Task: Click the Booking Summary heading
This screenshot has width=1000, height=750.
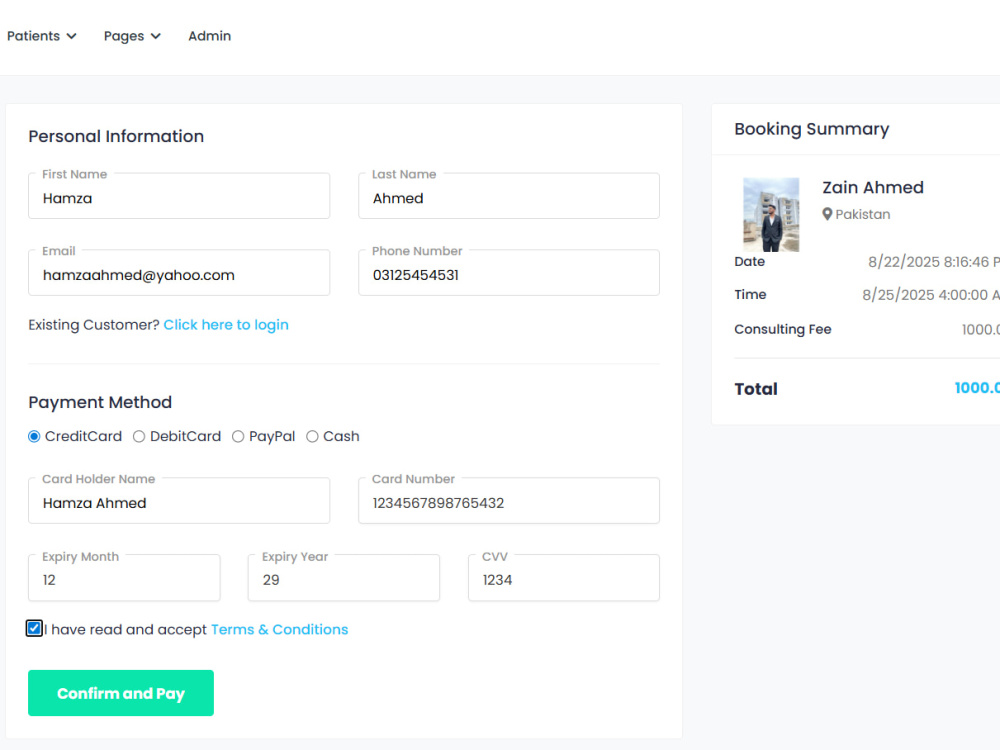Action: (811, 129)
